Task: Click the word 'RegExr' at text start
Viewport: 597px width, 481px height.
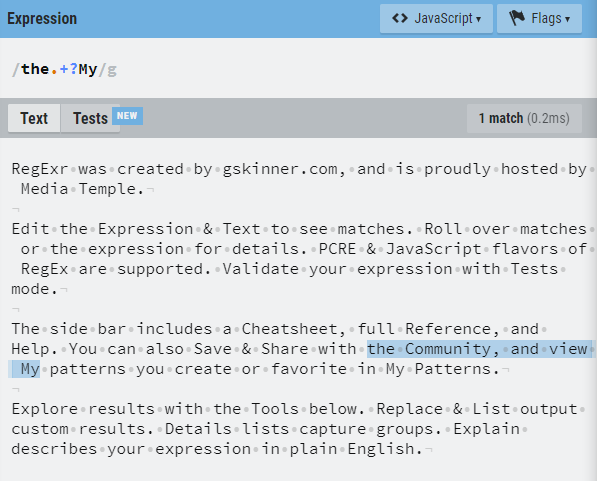Action: click(x=40, y=169)
